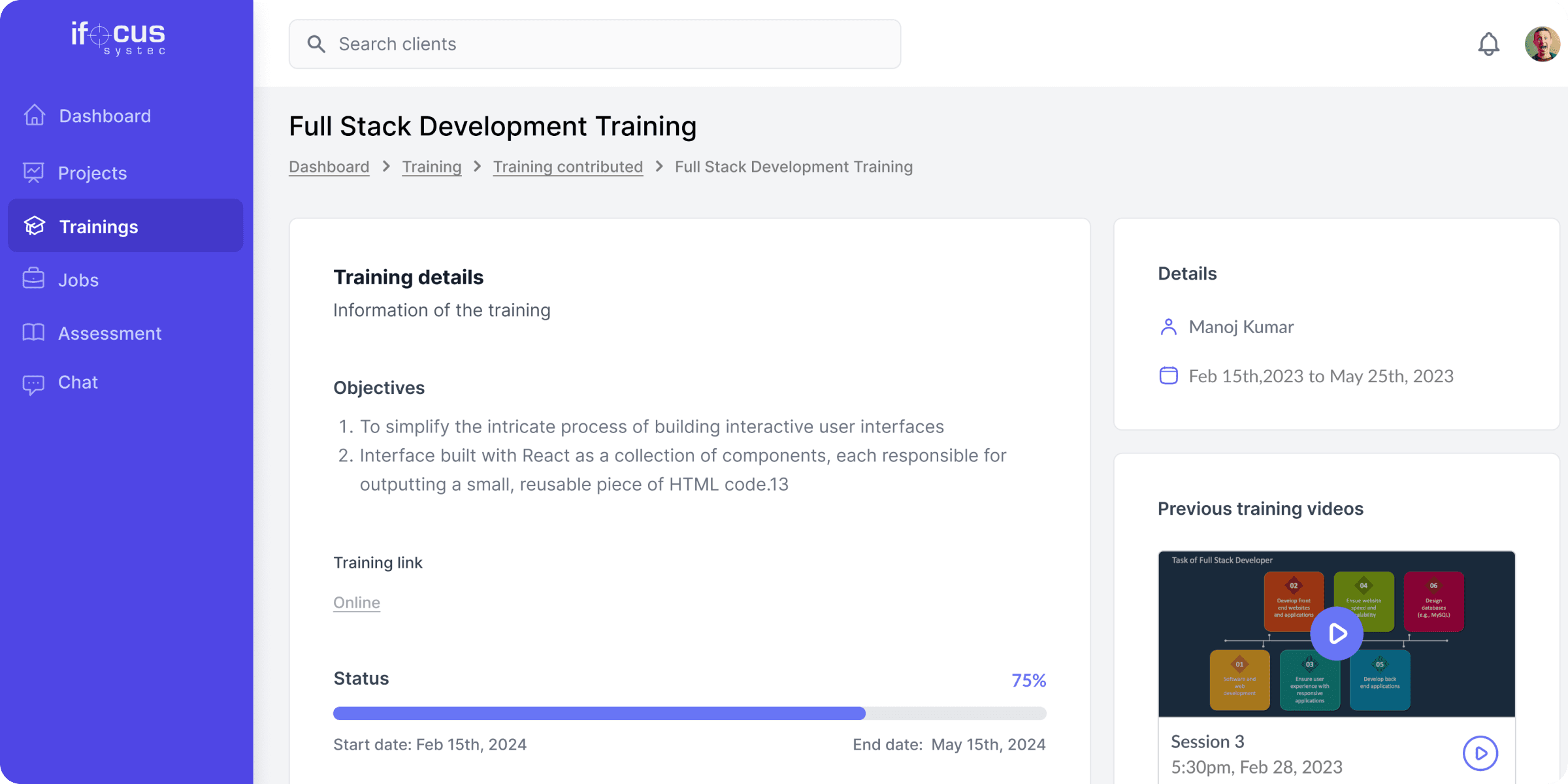Click the Dashboard home icon
The height and width of the screenshot is (784, 1568).
tap(35, 116)
